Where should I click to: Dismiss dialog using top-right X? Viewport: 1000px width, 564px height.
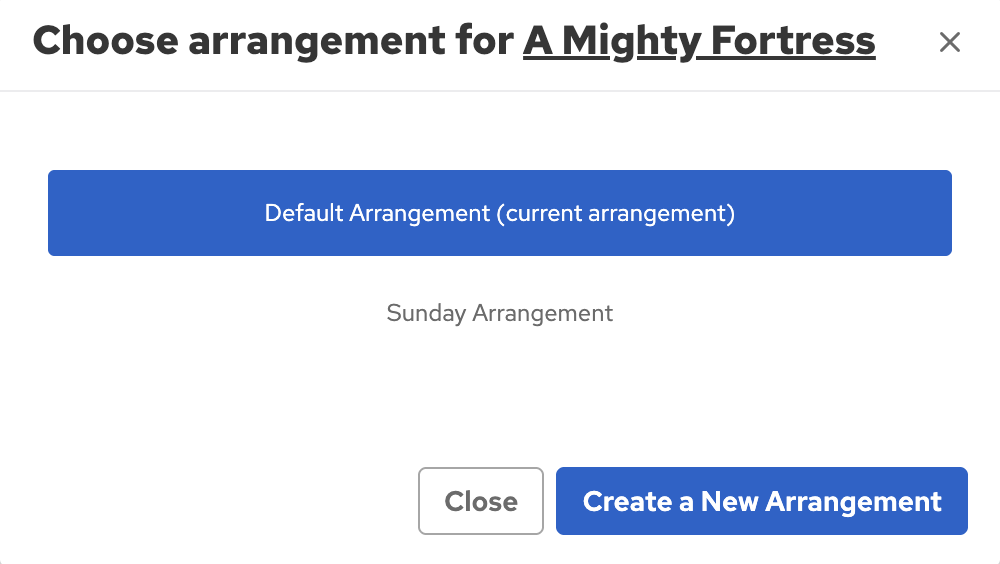tap(949, 42)
